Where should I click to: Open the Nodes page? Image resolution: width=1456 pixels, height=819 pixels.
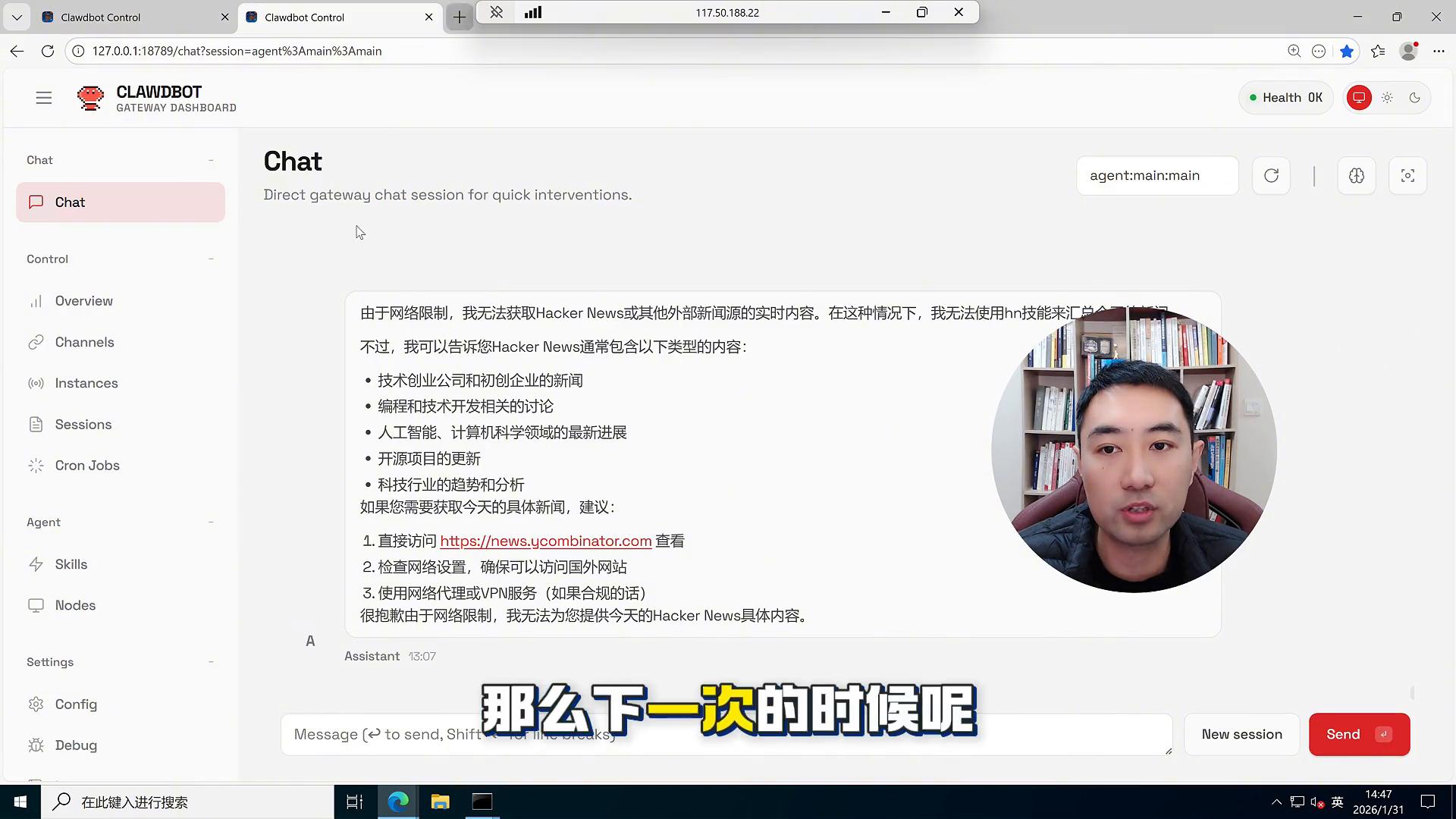[x=75, y=605]
